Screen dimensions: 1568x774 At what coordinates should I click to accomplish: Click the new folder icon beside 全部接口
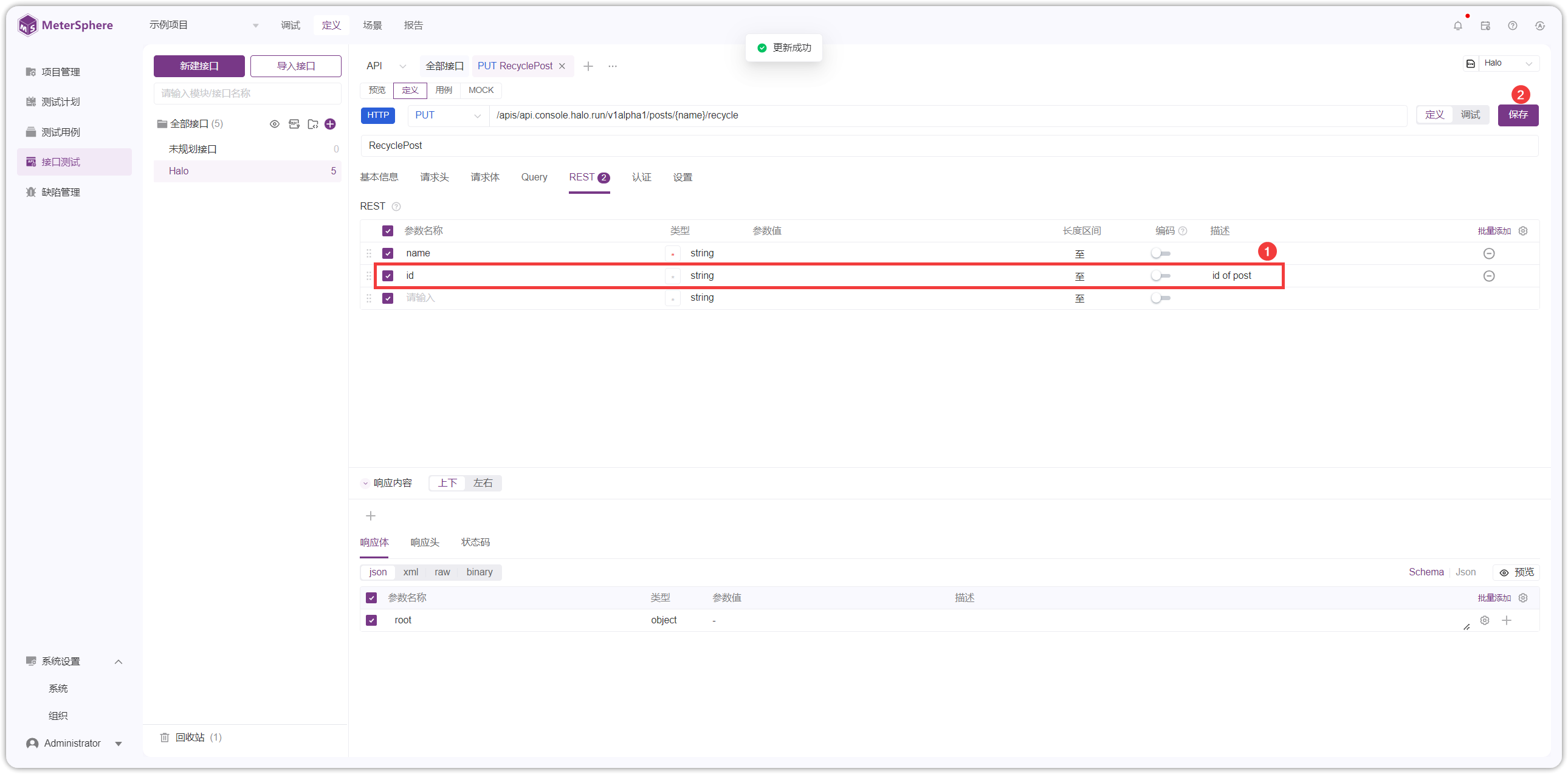pyautogui.click(x=313, y=124)
